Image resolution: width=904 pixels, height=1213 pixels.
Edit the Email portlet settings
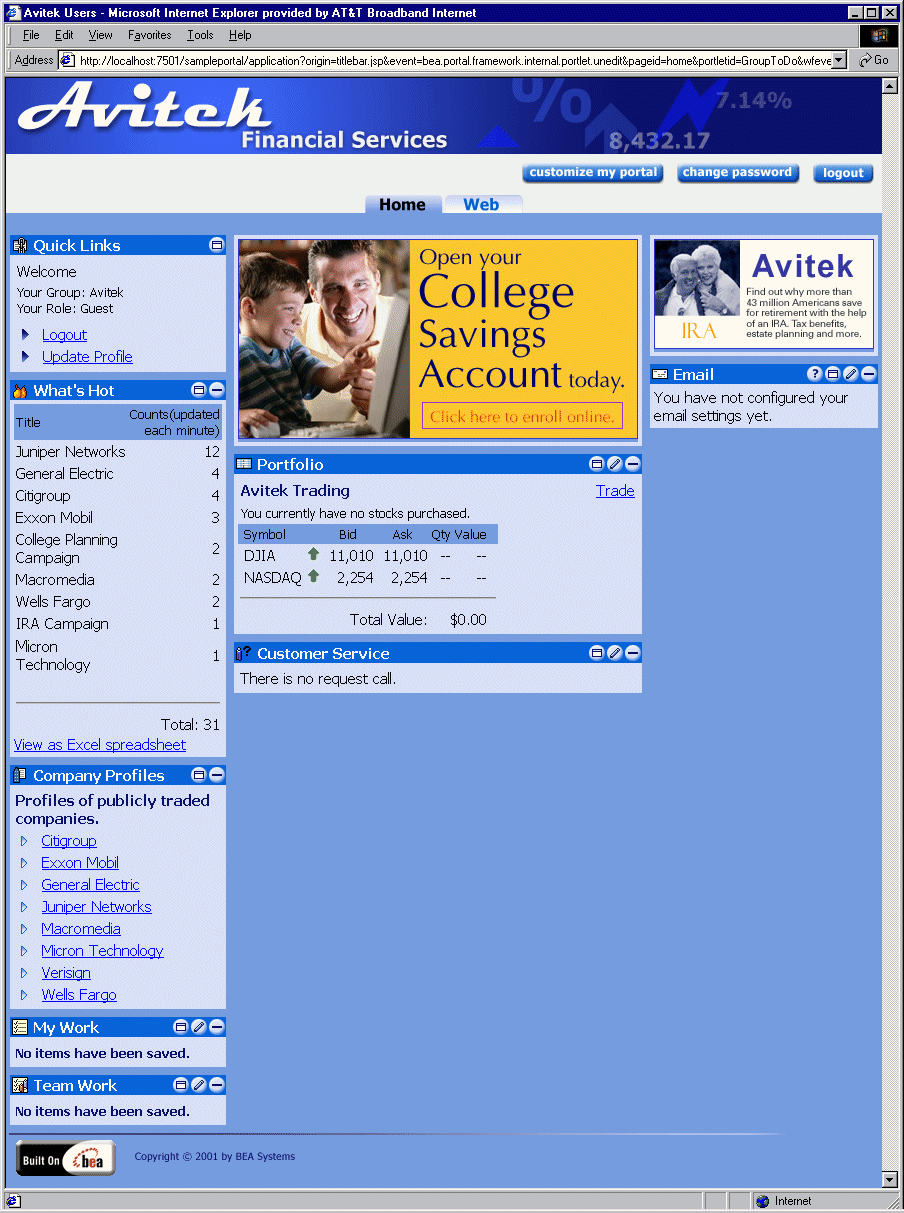click(x=851, y=374)
